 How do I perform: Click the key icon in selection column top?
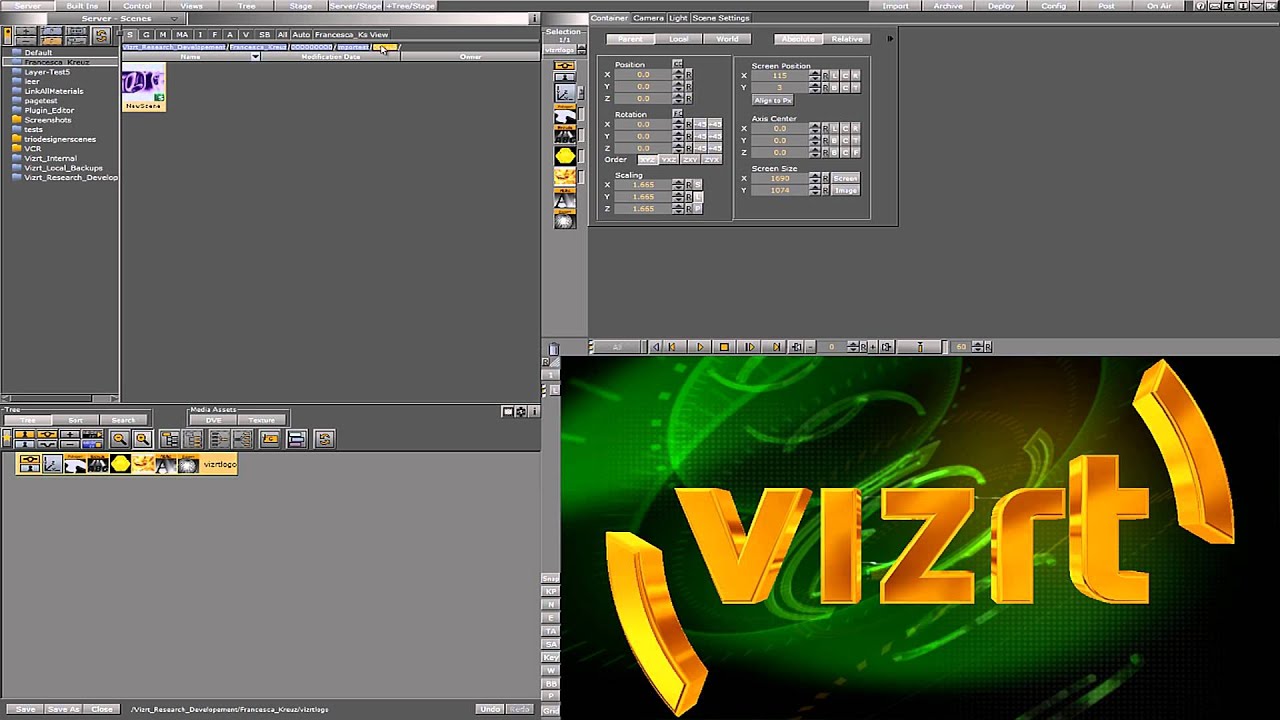(565, 66)
